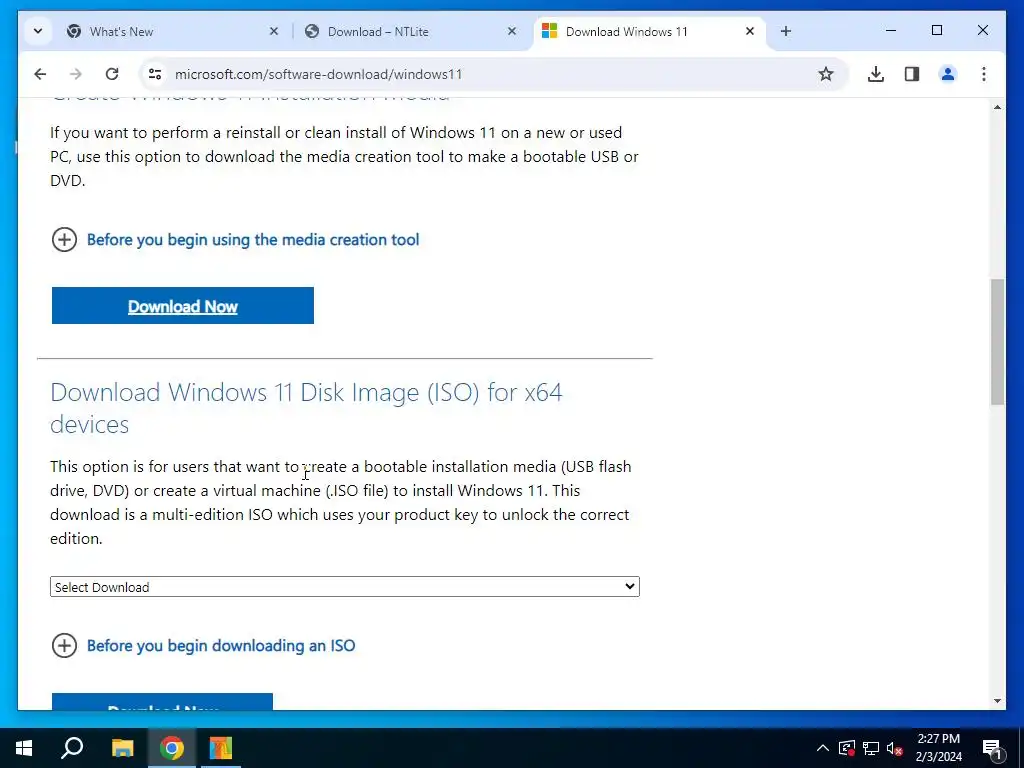Click Download Now for media creation tool

coord(183,306)
